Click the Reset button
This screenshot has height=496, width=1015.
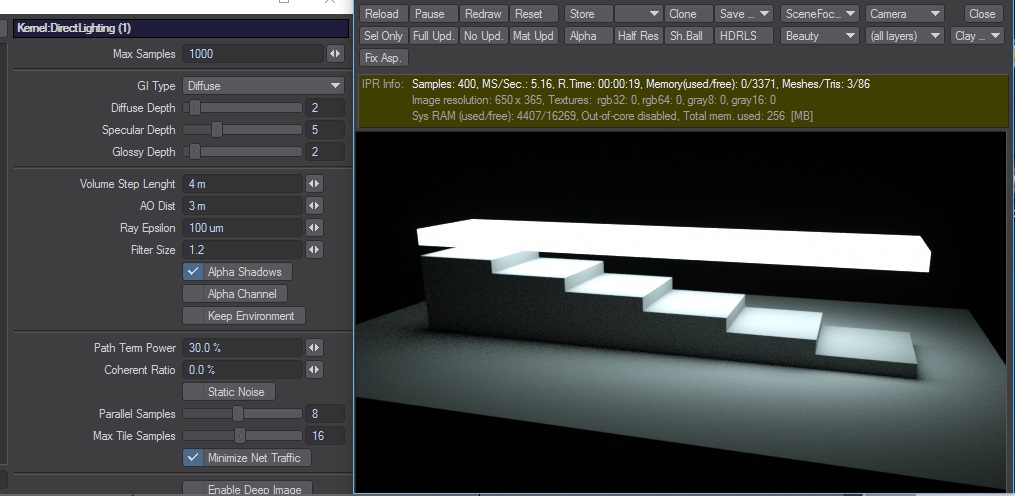[533, 14]
